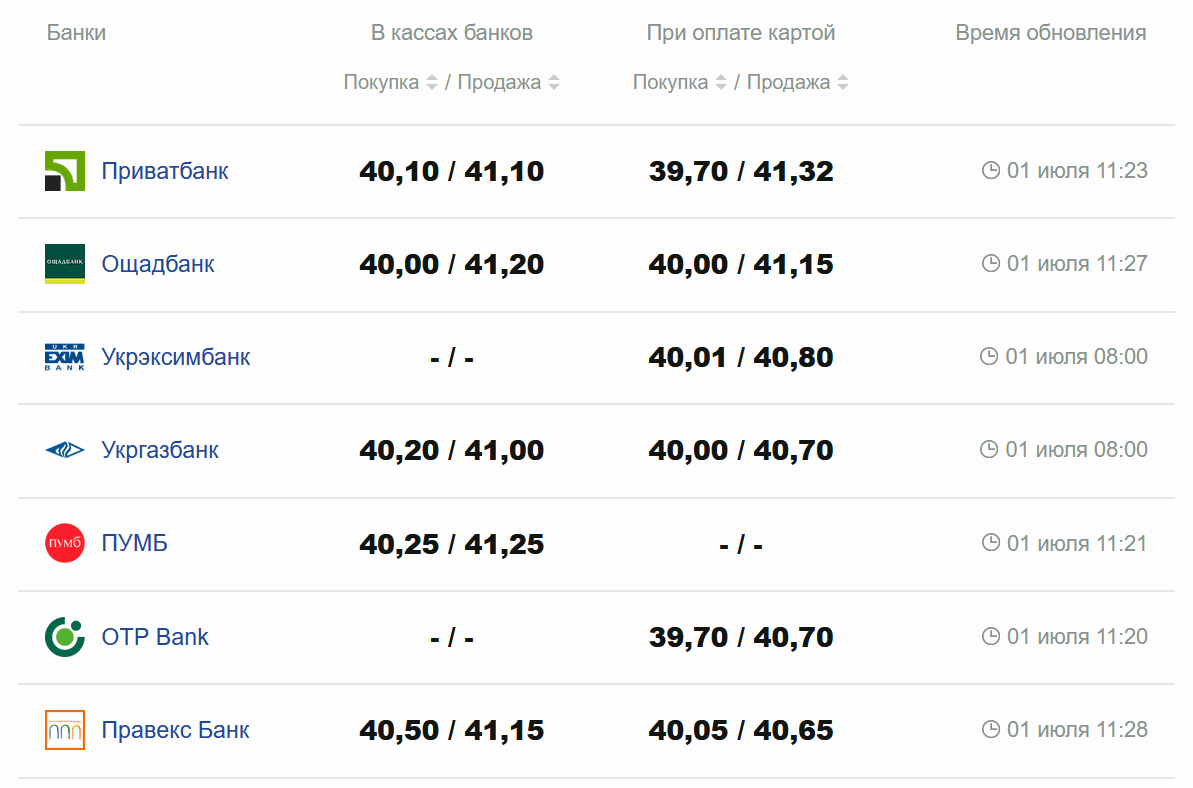Click the В кассах банков column header
Viewport: 1193px width, 788px height.
point(452,33)
